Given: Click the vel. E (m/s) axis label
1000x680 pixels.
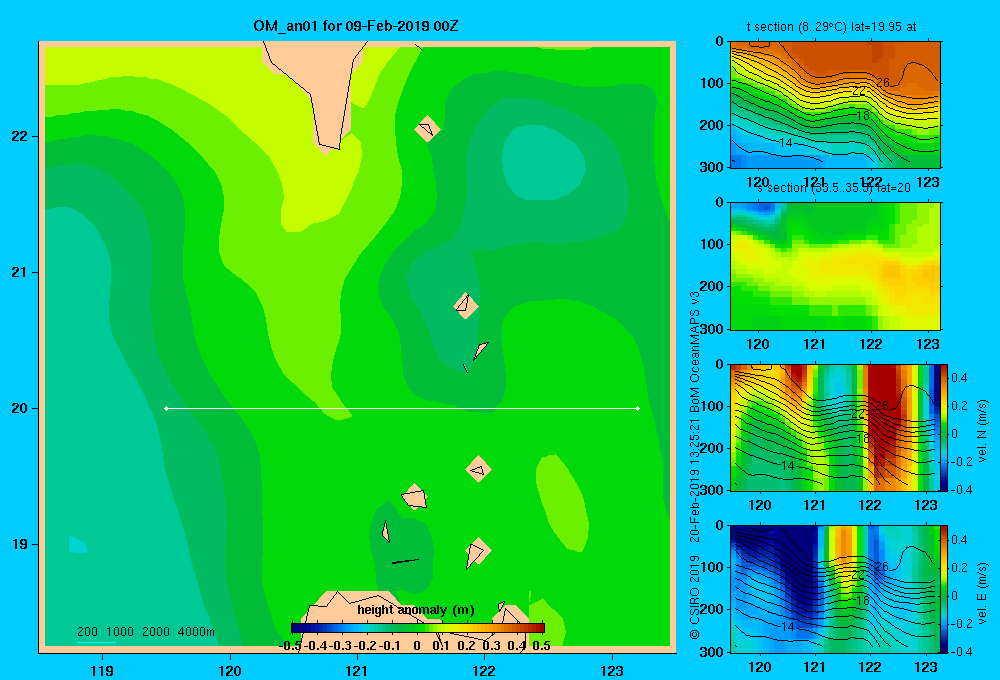Looking at the screenshot, I should (x=982, y=593).
